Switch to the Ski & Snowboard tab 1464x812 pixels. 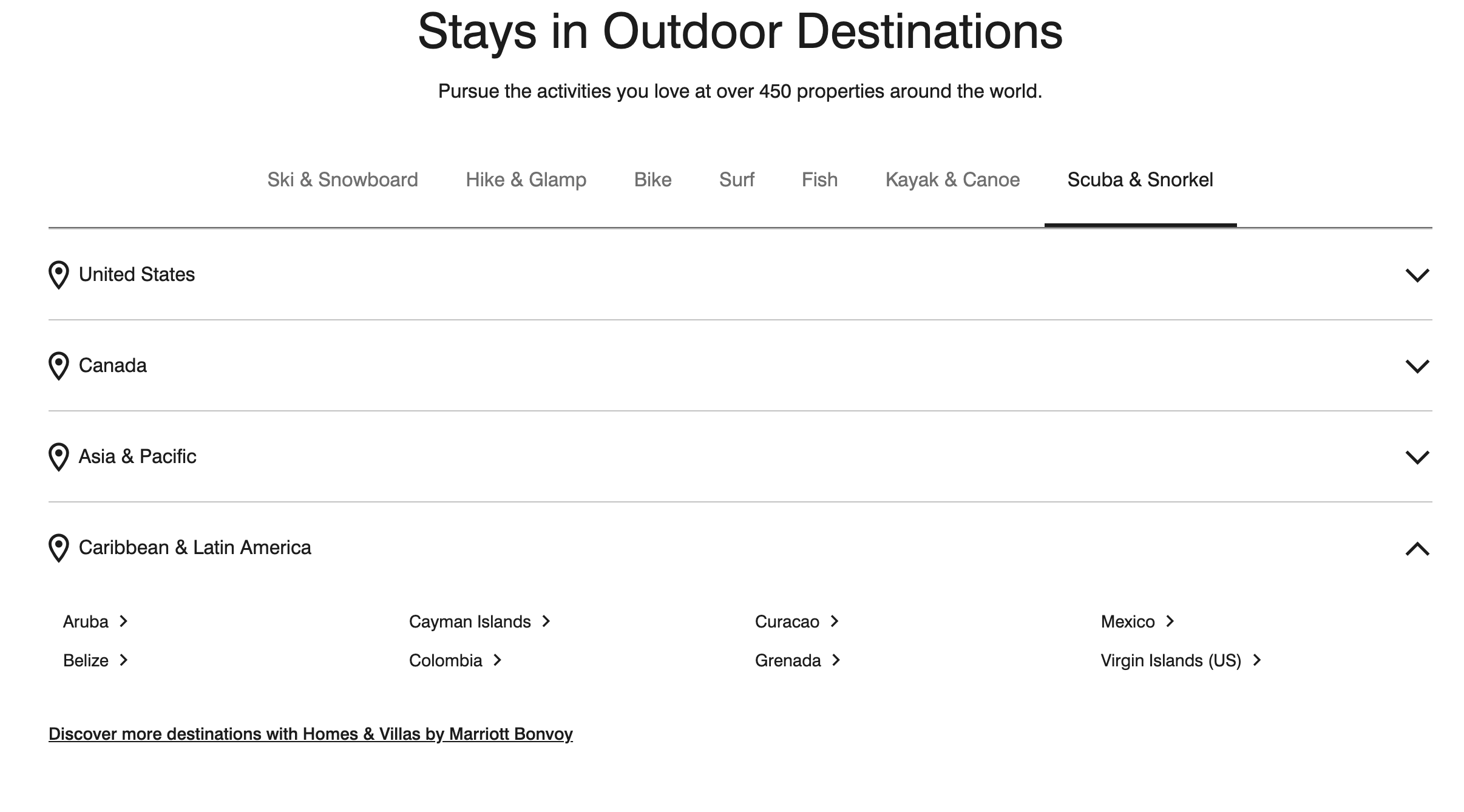342,180
